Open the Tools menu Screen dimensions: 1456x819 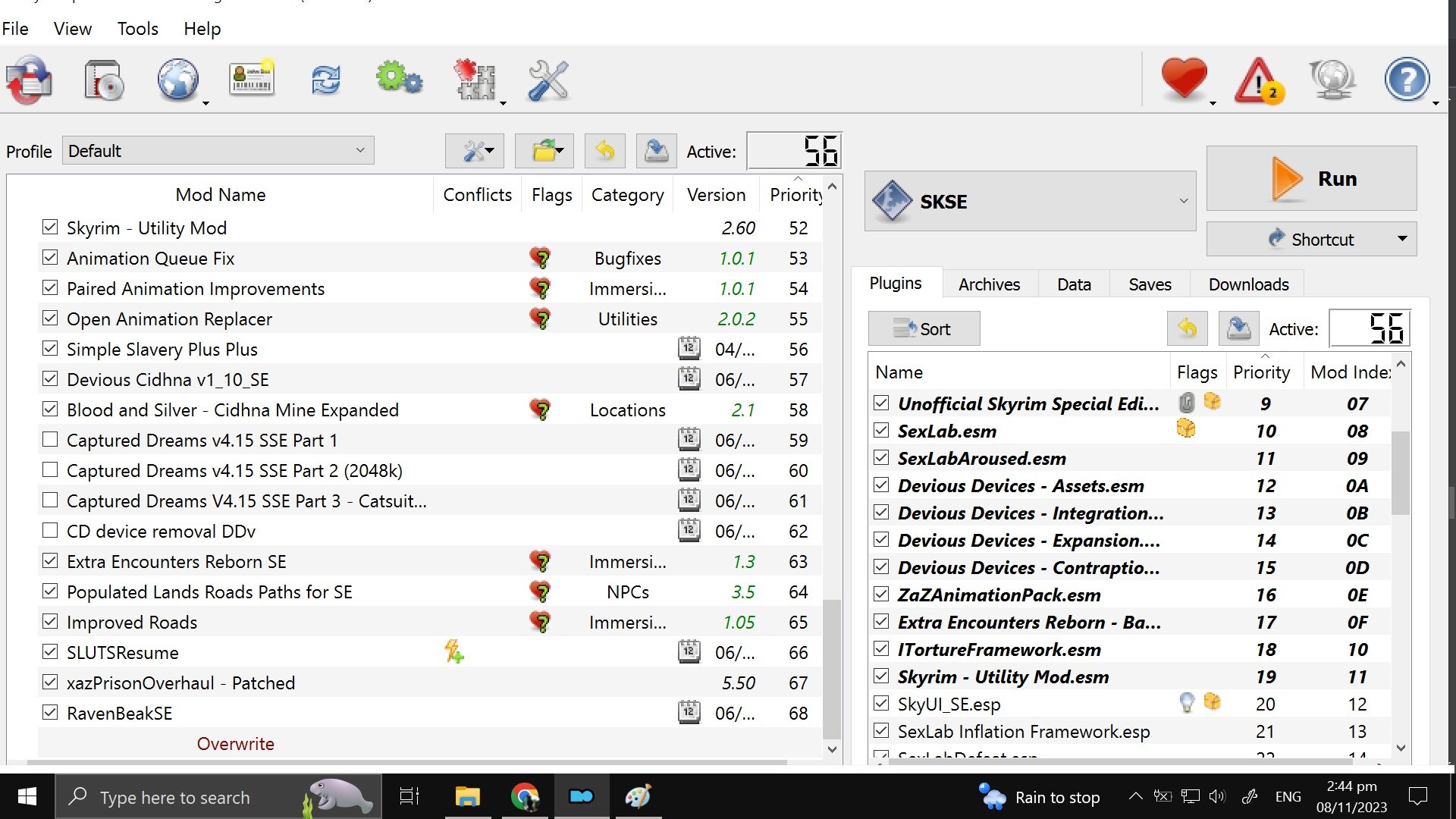[138, 29]
